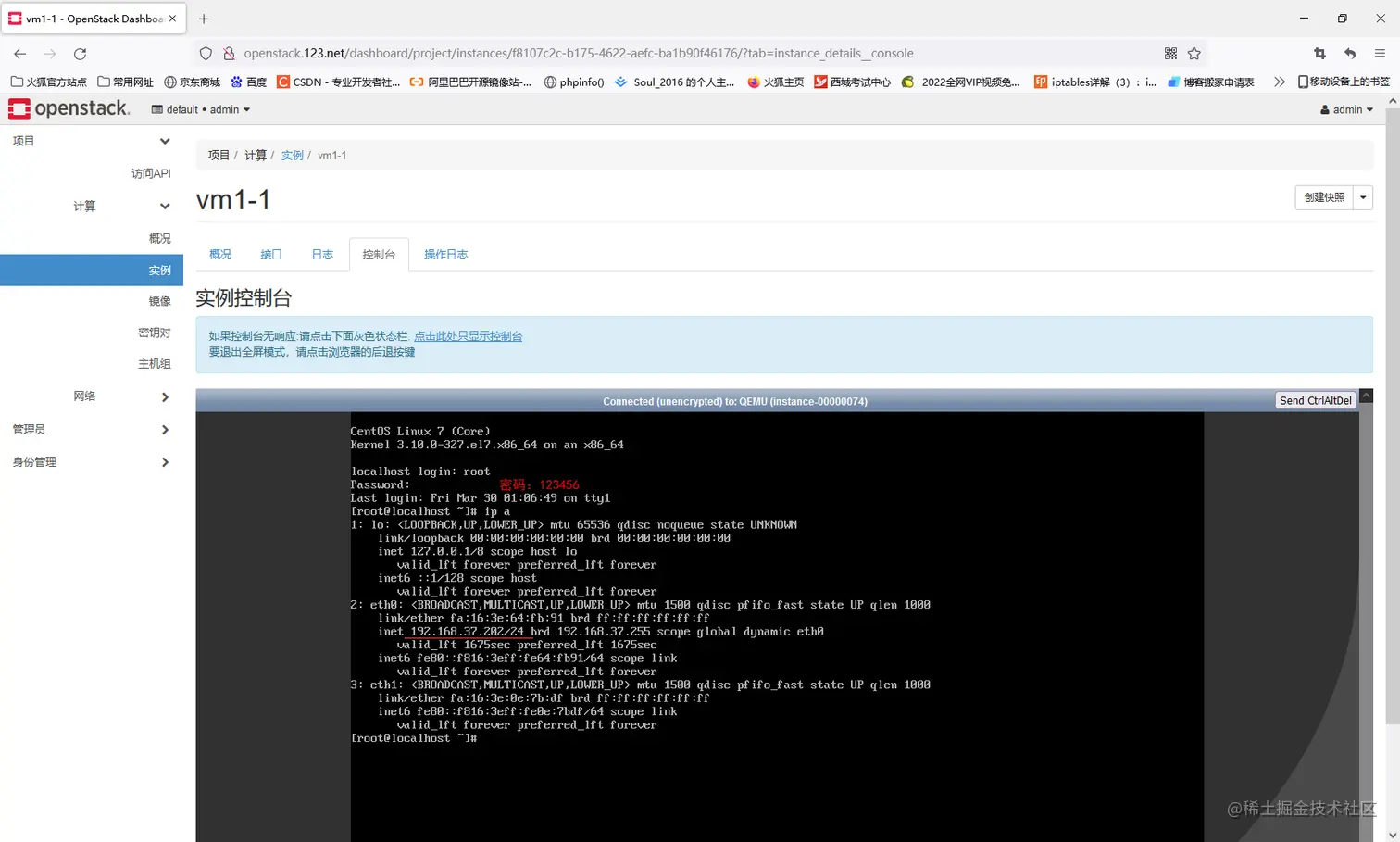Click the QR code icon in the address bar
The height and width of the screenshot is (842, 1400).
[1170, 54]
